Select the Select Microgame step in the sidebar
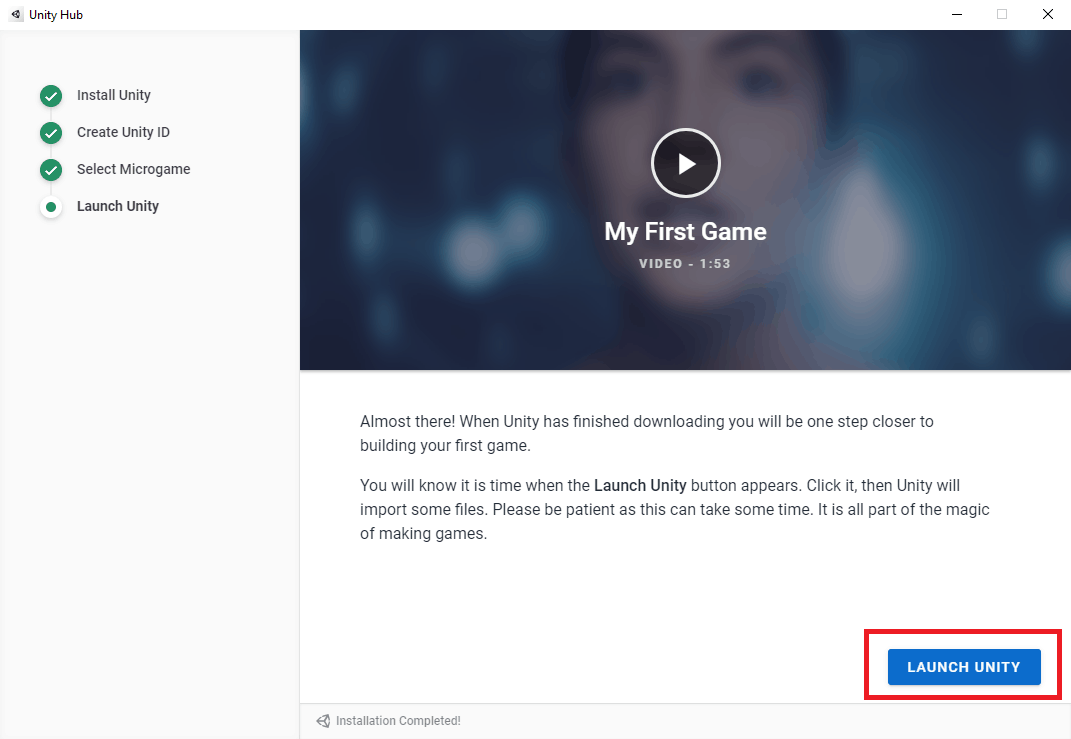 pyautogui.click(x=133, y=169)
